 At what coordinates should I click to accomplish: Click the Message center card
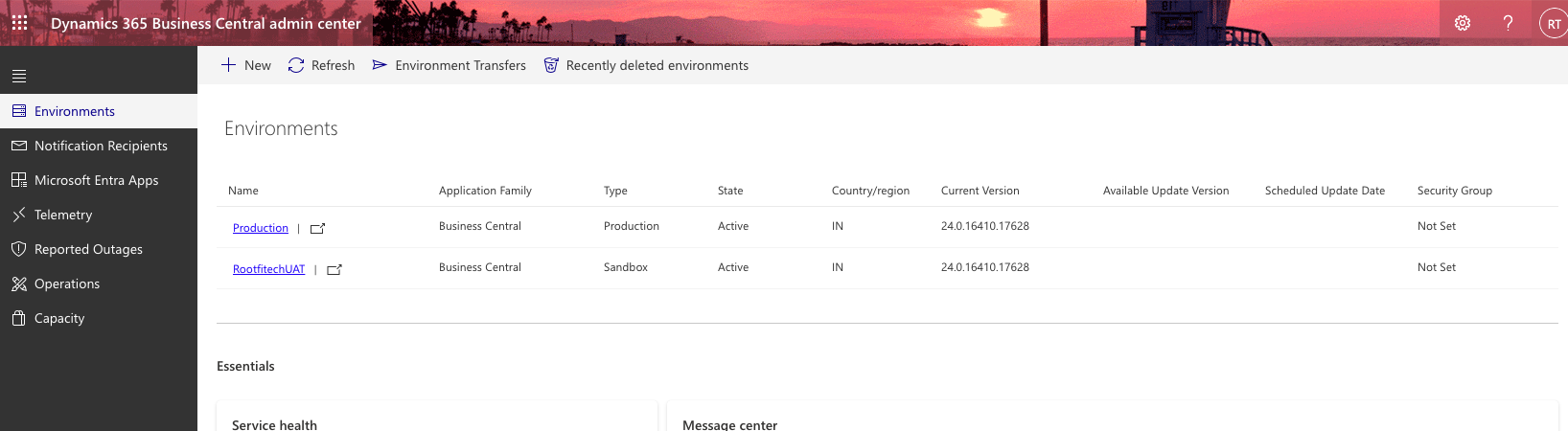1113,417
